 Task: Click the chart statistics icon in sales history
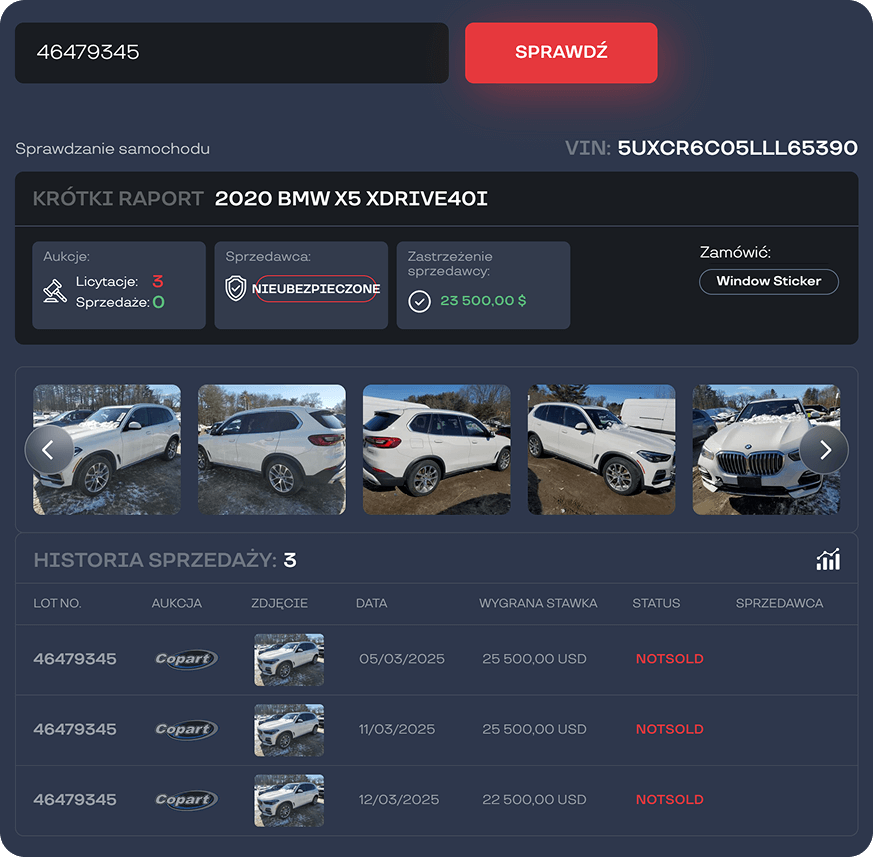click(828, 560)
